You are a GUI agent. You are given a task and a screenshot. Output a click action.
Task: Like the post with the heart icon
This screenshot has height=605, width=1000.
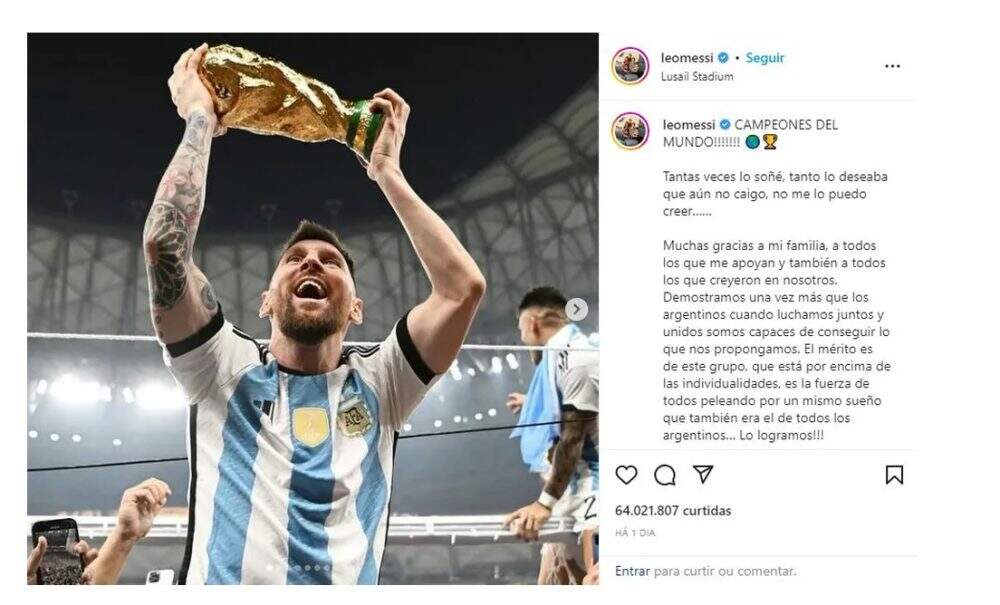pos(626,475)
